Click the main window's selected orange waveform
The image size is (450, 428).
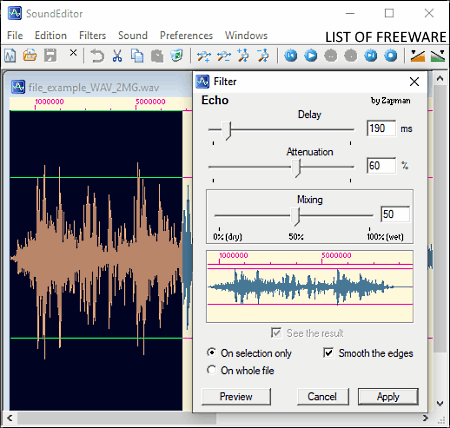tap(96, 260)
